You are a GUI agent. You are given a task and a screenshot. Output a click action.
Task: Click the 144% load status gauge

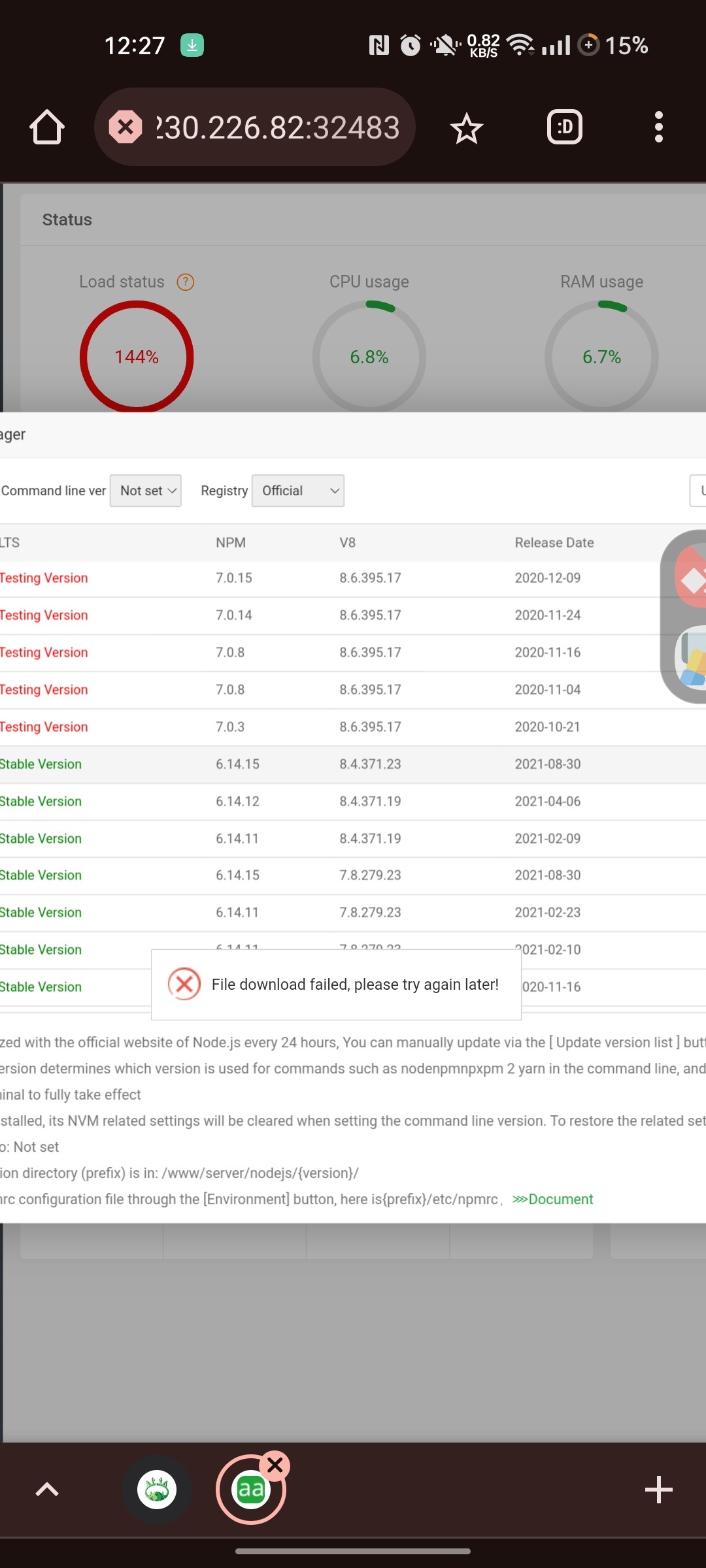137,357
